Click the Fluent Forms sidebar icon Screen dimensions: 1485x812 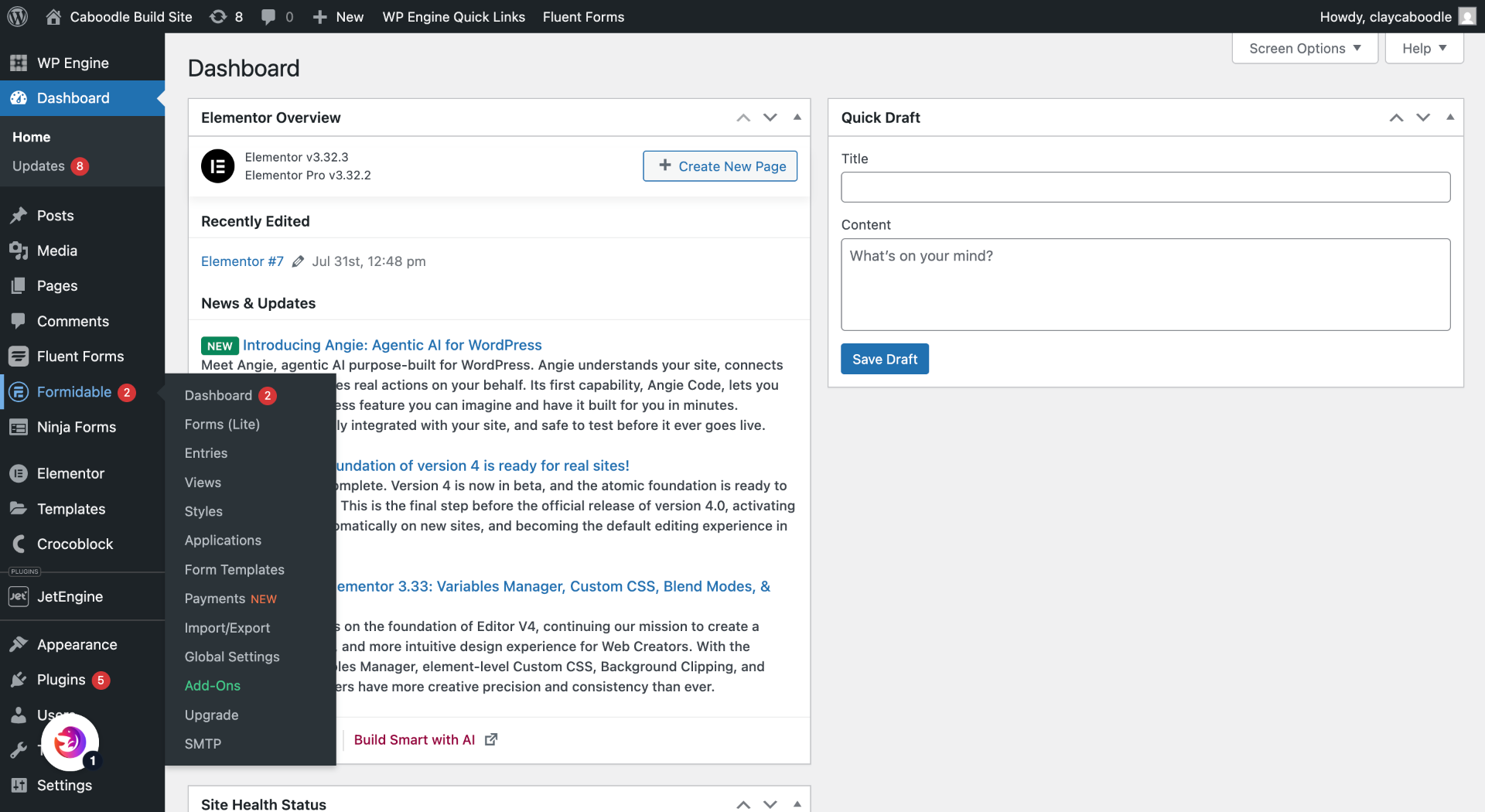click(19, 357)
